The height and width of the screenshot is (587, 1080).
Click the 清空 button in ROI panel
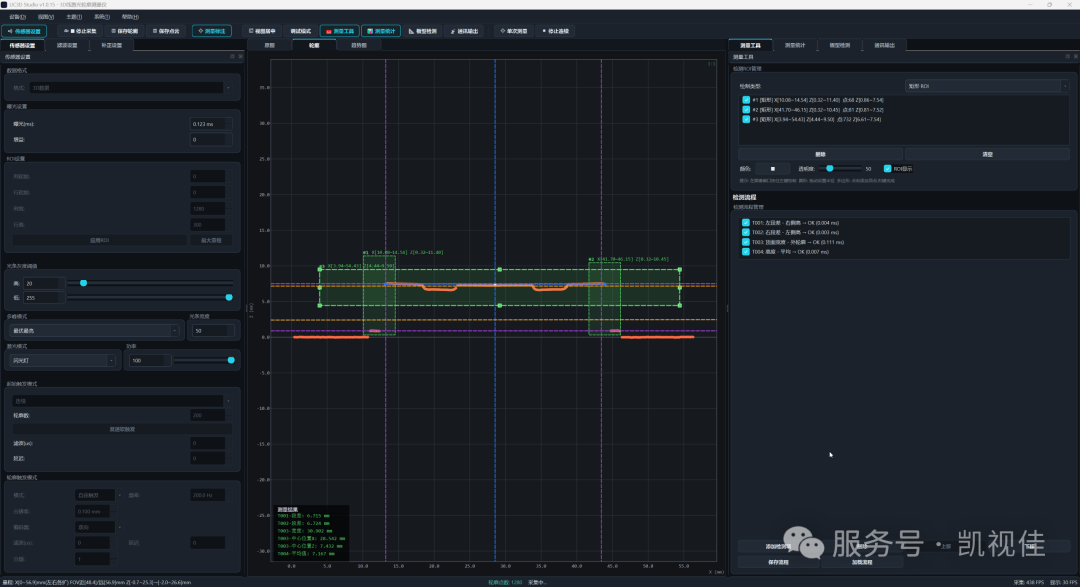987,154
